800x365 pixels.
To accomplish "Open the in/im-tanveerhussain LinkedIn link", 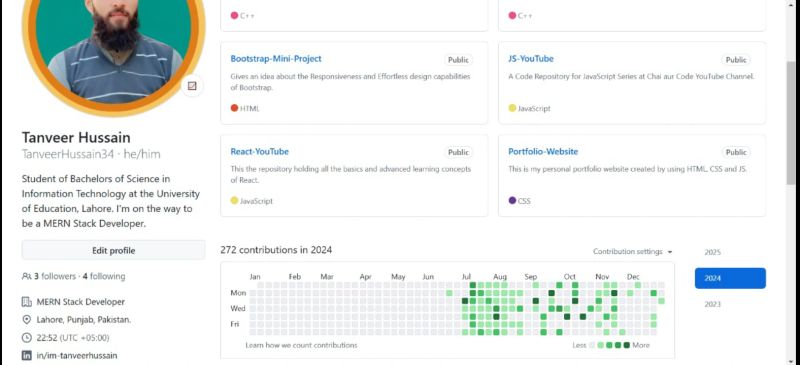I will coord(77,355).
